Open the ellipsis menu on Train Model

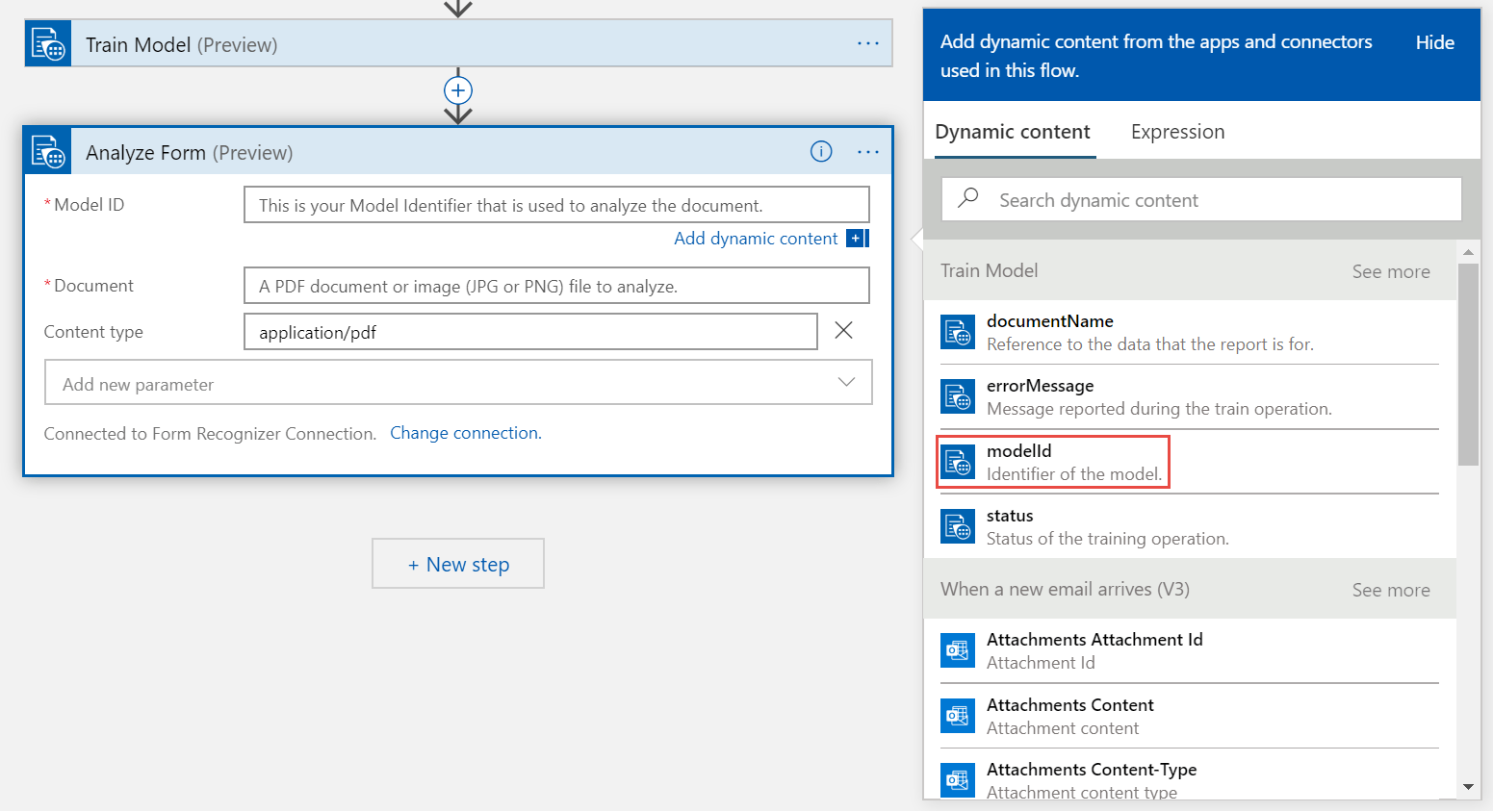coord(868,42)
